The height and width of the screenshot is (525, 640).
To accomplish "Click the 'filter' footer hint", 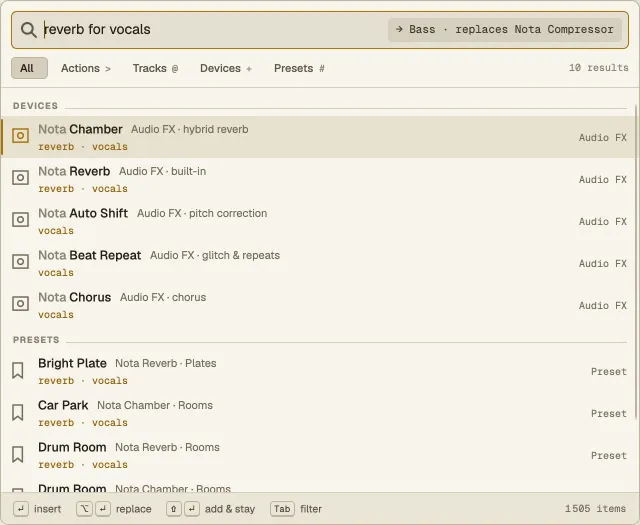I will pyautogui.click(x=311, y=509).
